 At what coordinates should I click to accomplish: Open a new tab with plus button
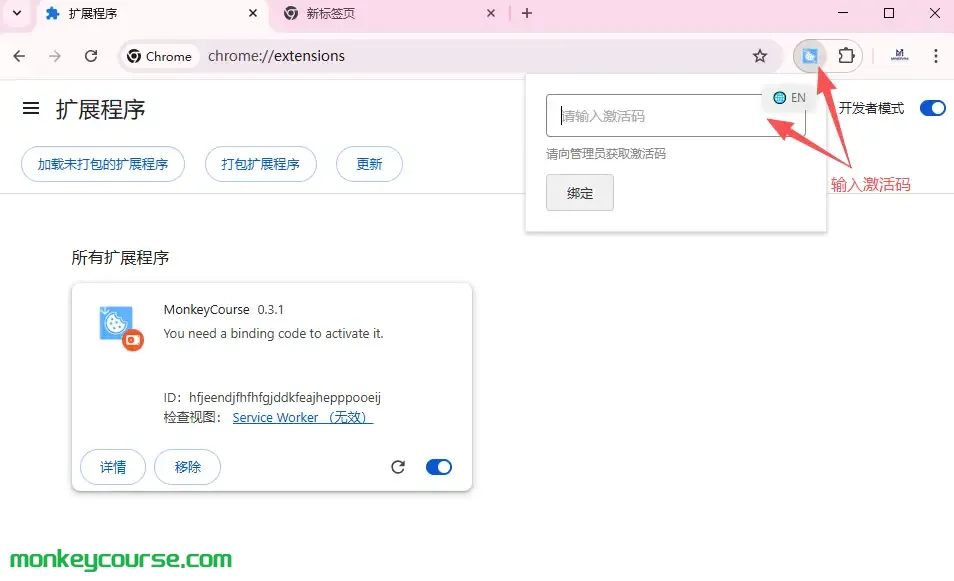[527, 14]
